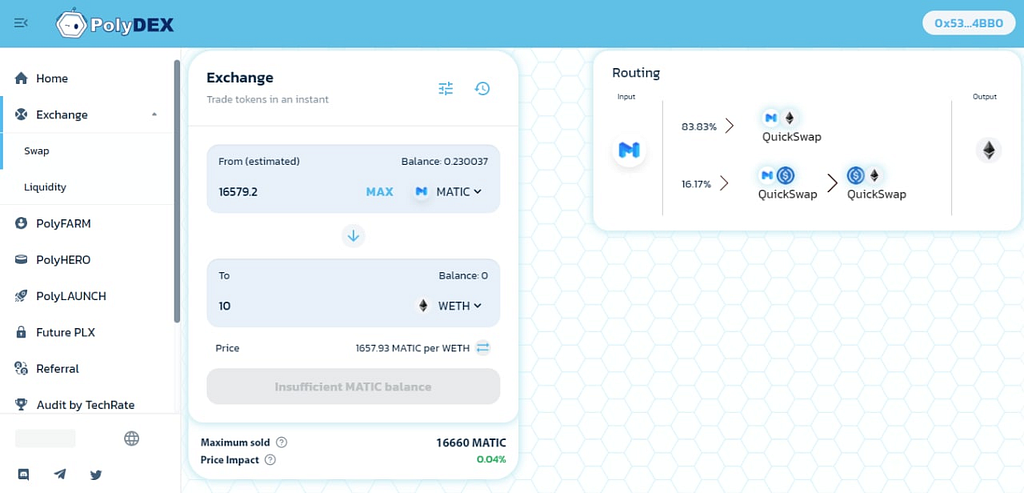The height and width of the screenshot is (493, 1024).
Task: Click the USDC-WETH pair icon in Routing
Action: [x=864, y=175]
